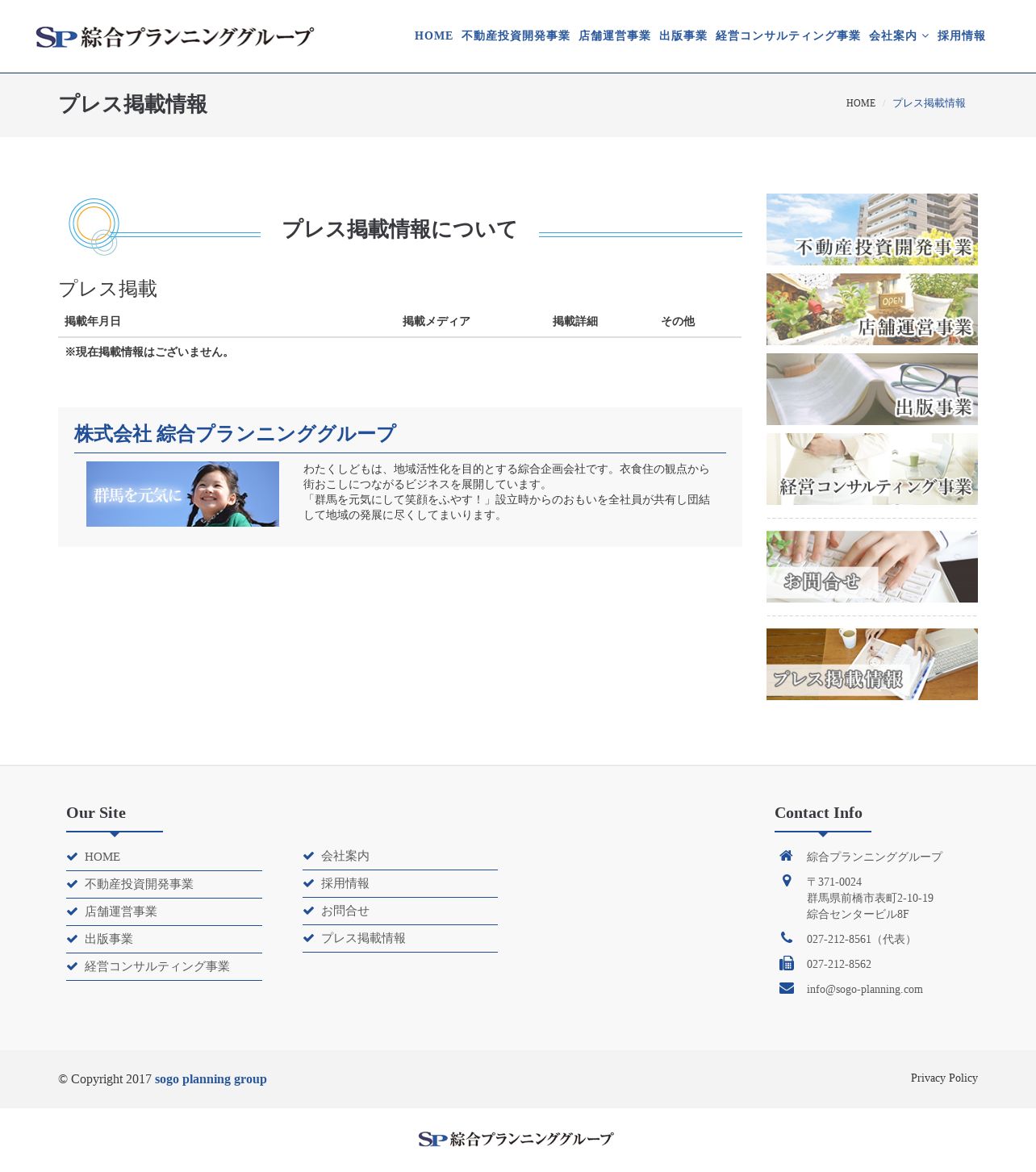Open the footer 会社案内 link
The image size is (1036, 1172).
coord(345,856)
